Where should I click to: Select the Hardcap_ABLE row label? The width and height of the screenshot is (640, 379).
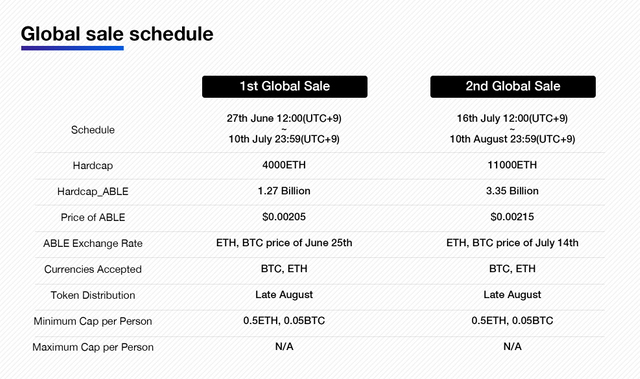(x=93, y=191)
